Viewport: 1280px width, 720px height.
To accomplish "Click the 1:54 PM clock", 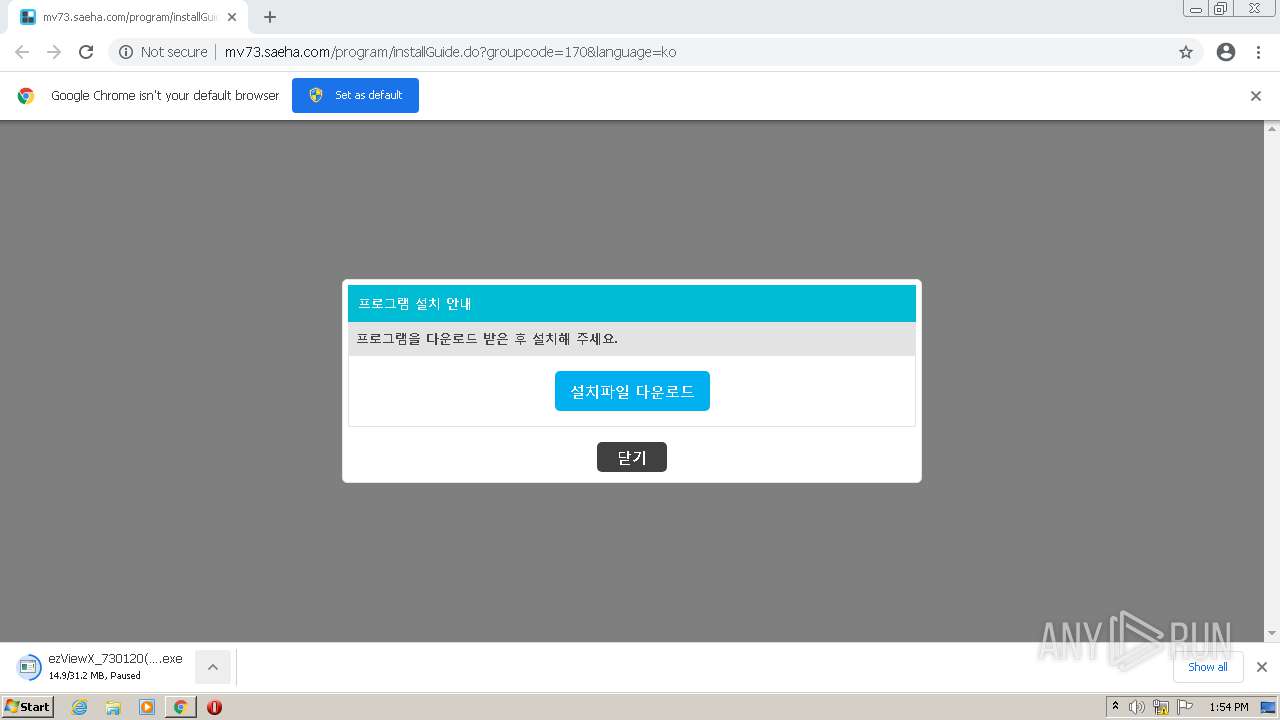I will tap(1229, 707).
